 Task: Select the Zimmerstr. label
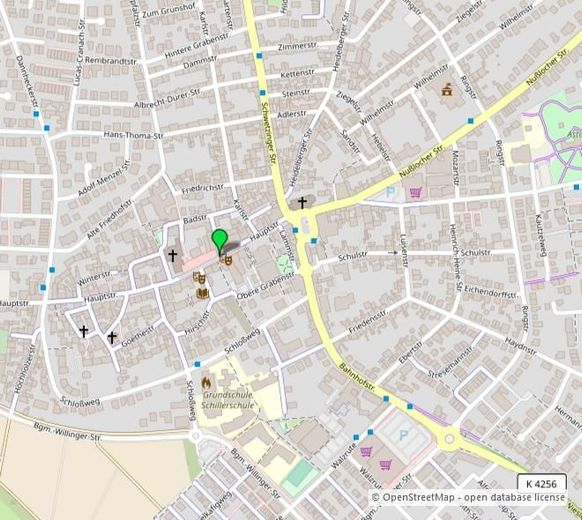[x=298, y=46]
